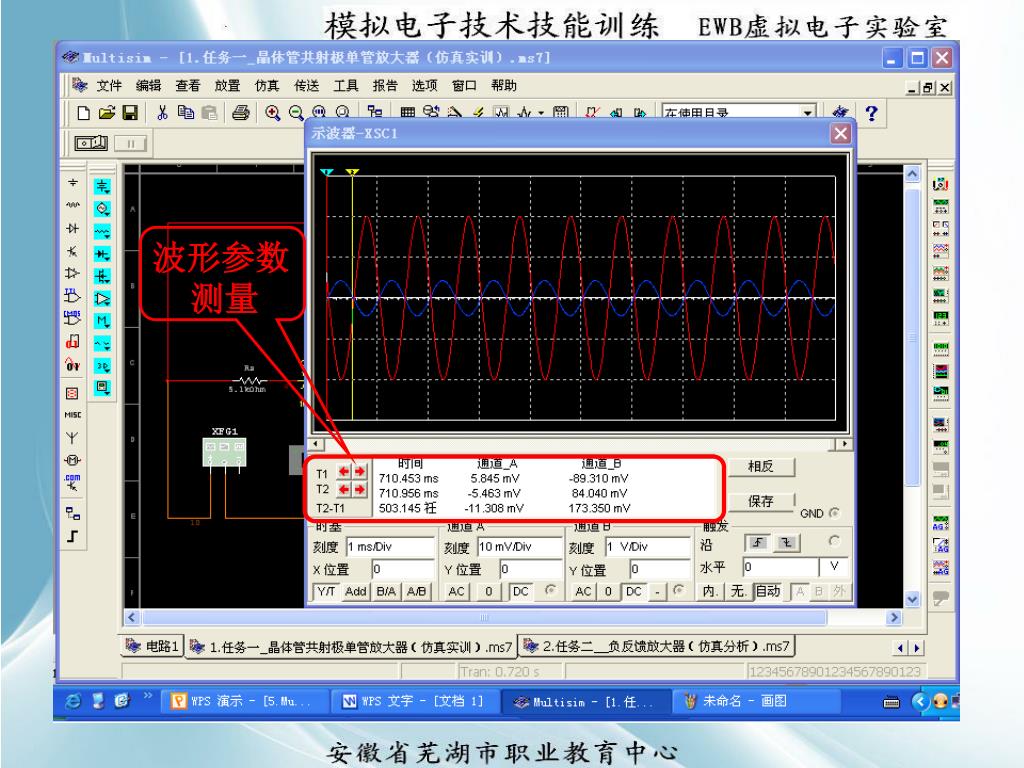Select the Multimeter instrument in right toolbar
This screenshot has height=768, width=1024.
click(x=940, y=184)
